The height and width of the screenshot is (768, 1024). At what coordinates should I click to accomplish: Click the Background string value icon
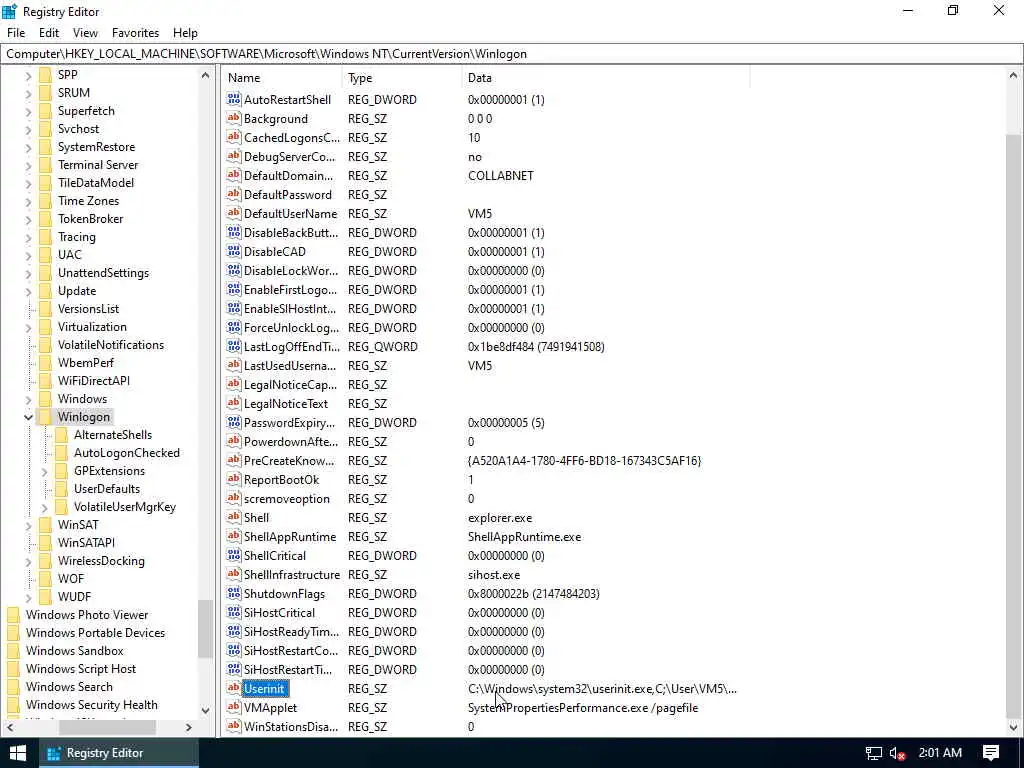tap(234, 118)
